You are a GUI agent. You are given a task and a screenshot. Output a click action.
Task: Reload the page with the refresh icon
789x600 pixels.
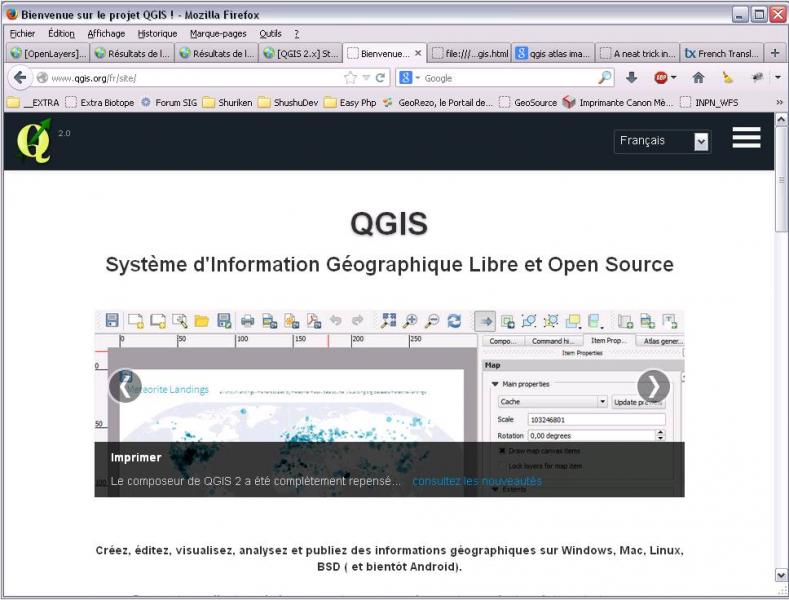click(381, 78)
